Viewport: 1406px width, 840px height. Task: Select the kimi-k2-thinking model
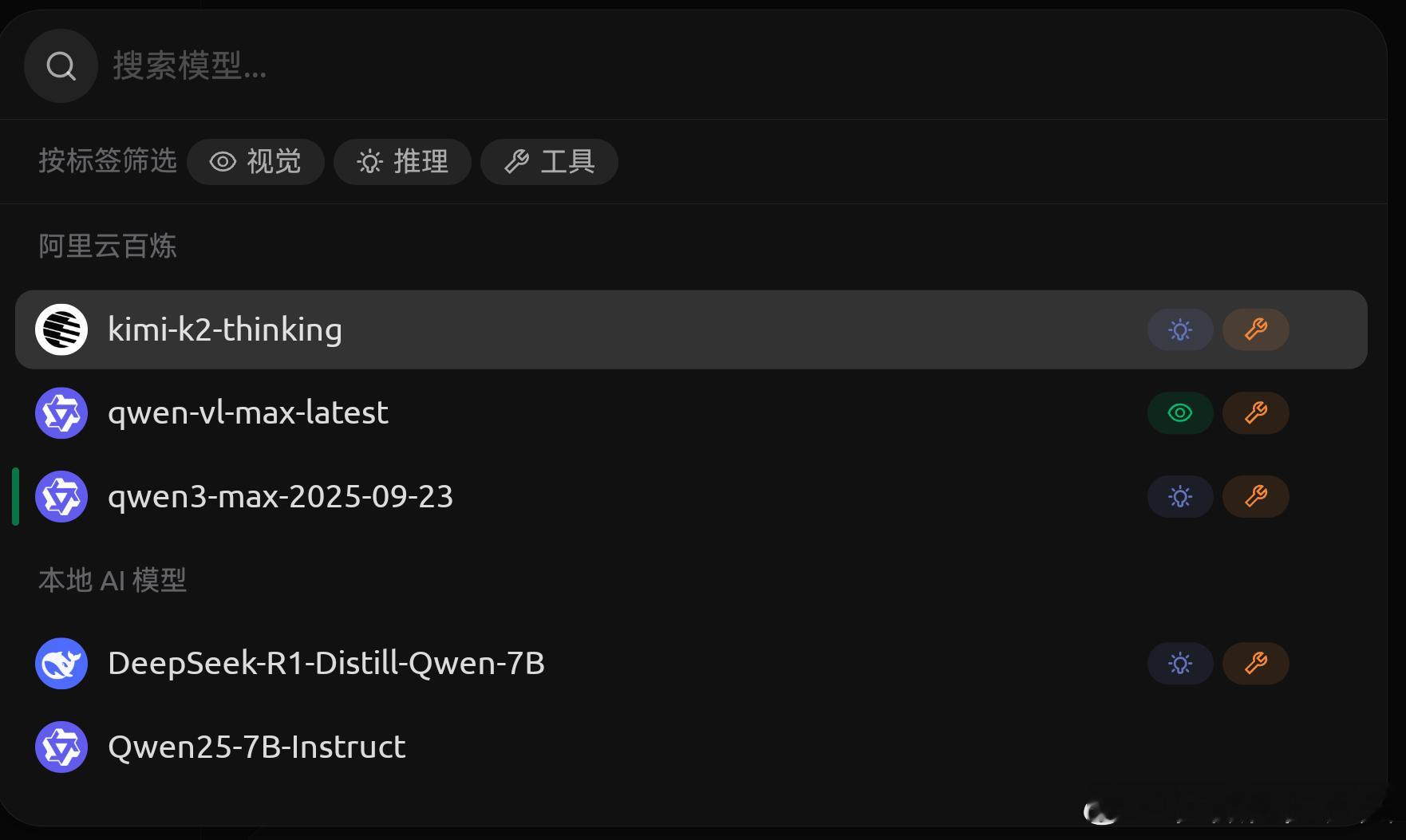[225, 329]
